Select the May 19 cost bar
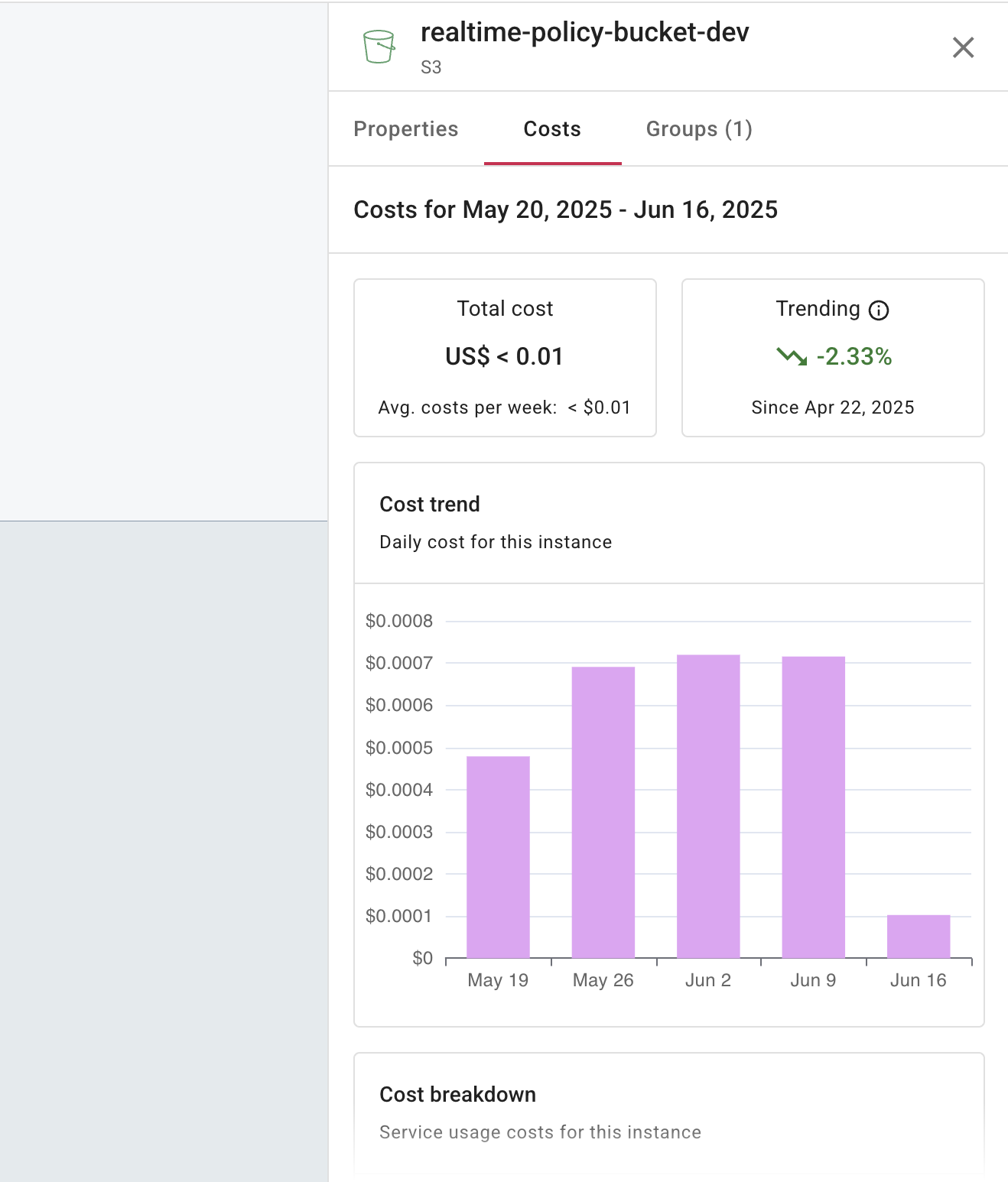The width and height of the screenshot is (1008, 1182). 498,856
